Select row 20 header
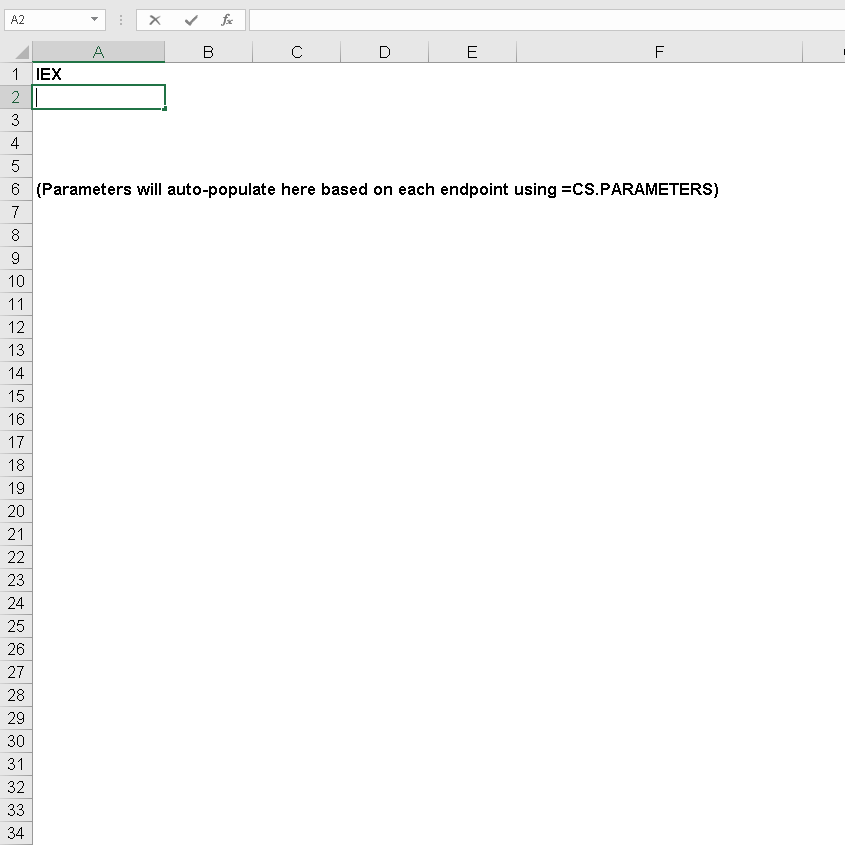This screenshot has width=845, height=845. click(x=16, y=511)
